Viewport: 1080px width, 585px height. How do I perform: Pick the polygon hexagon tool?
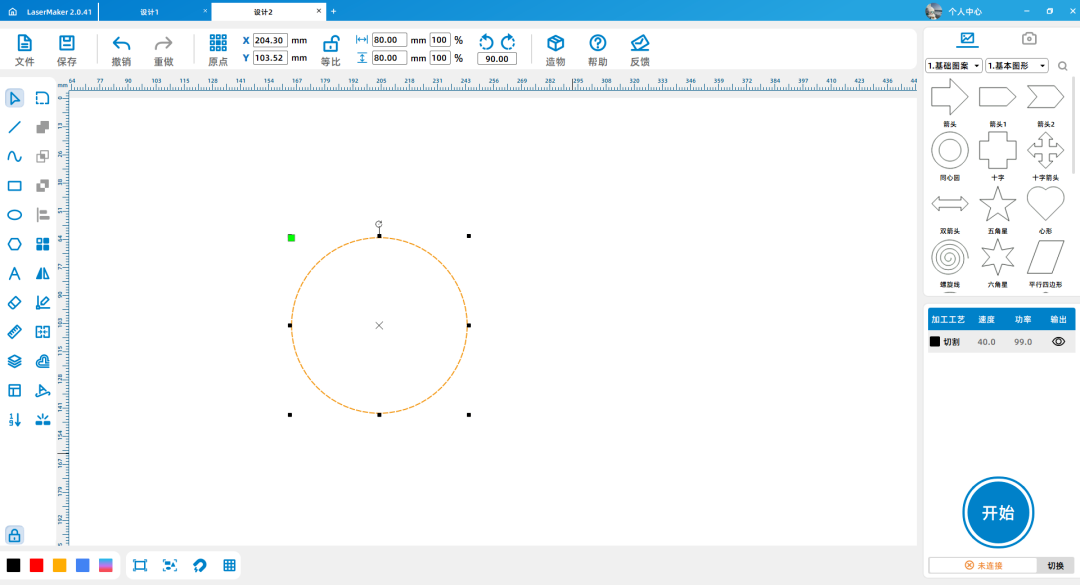(15, 244)
